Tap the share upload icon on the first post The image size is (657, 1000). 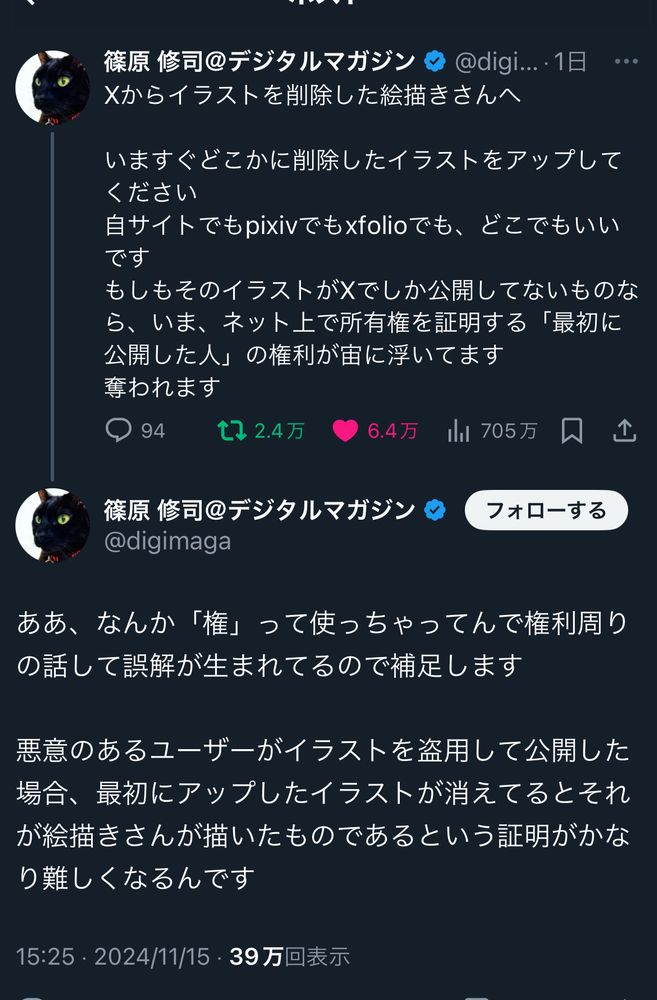[x=624, y=430]
